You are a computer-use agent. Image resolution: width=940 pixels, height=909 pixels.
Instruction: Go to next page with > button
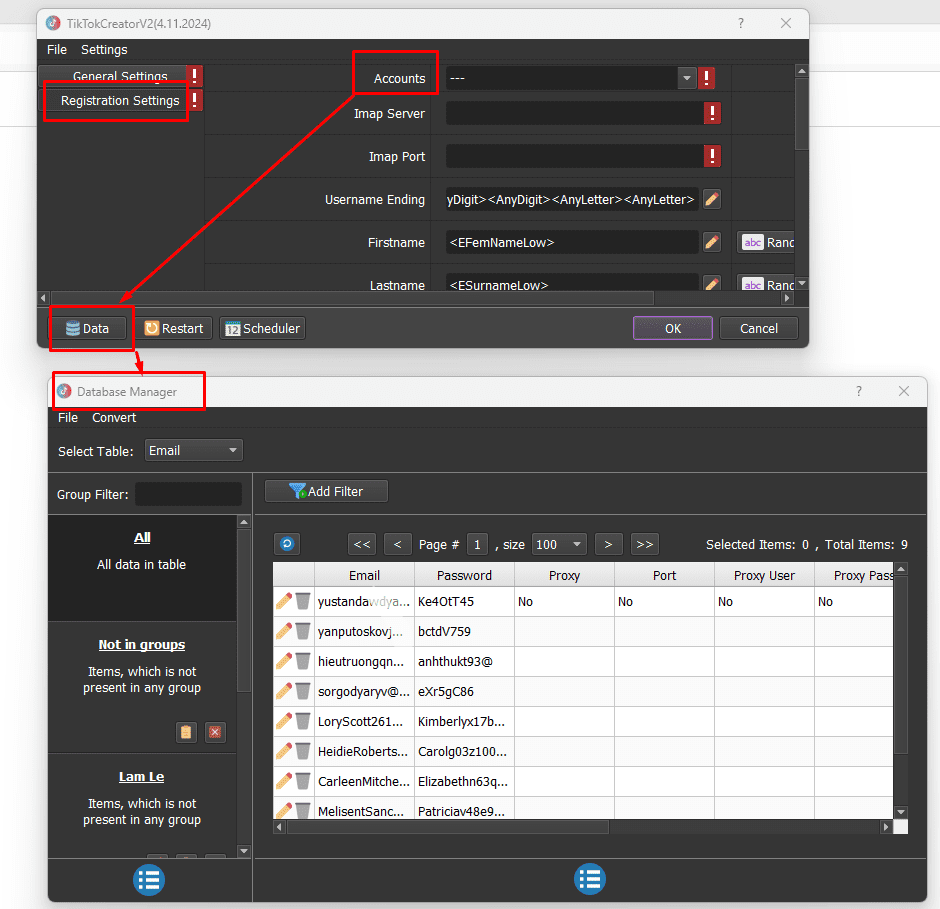(x=608, y=544)
